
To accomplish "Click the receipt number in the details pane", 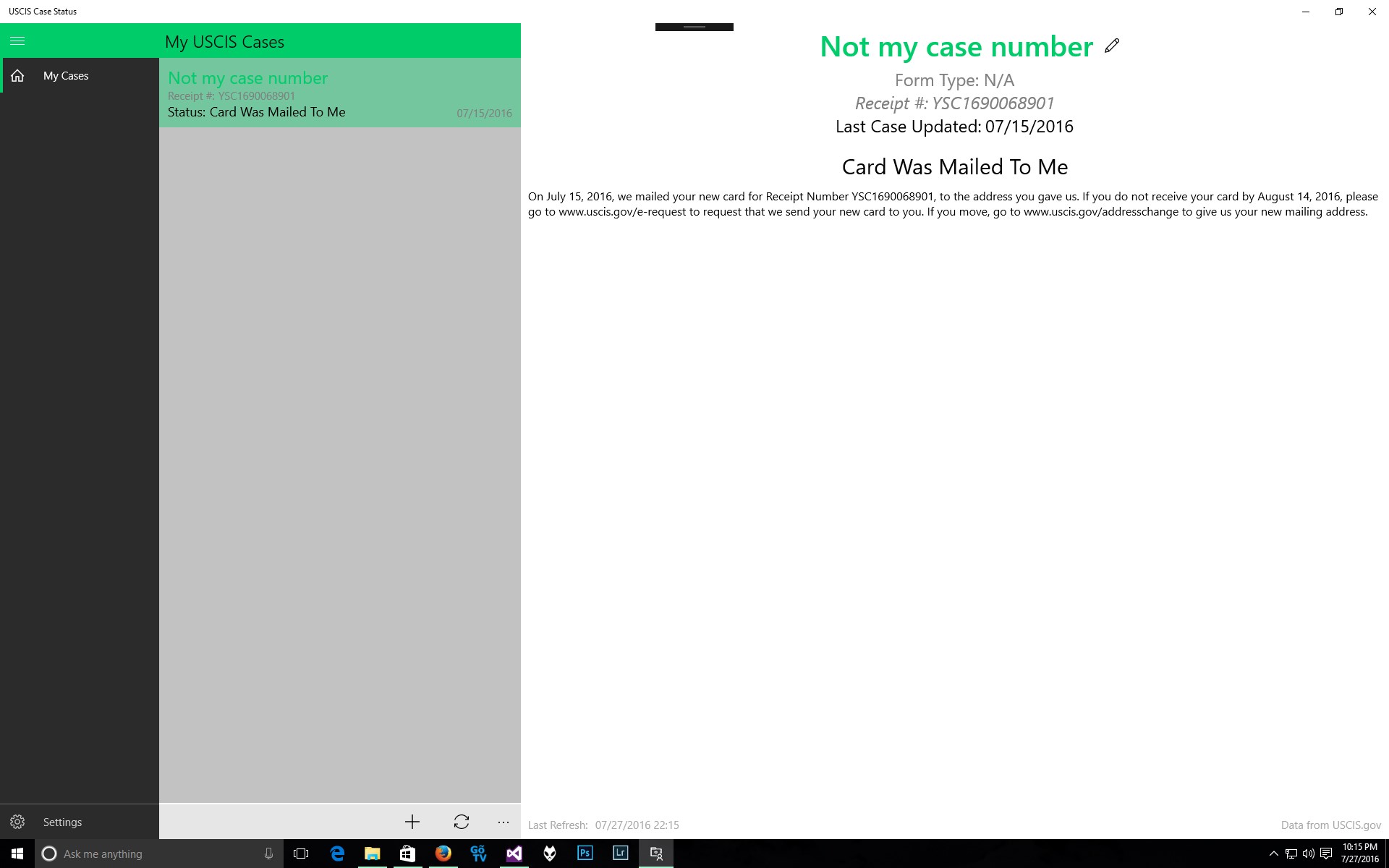I will pos(954,103).
